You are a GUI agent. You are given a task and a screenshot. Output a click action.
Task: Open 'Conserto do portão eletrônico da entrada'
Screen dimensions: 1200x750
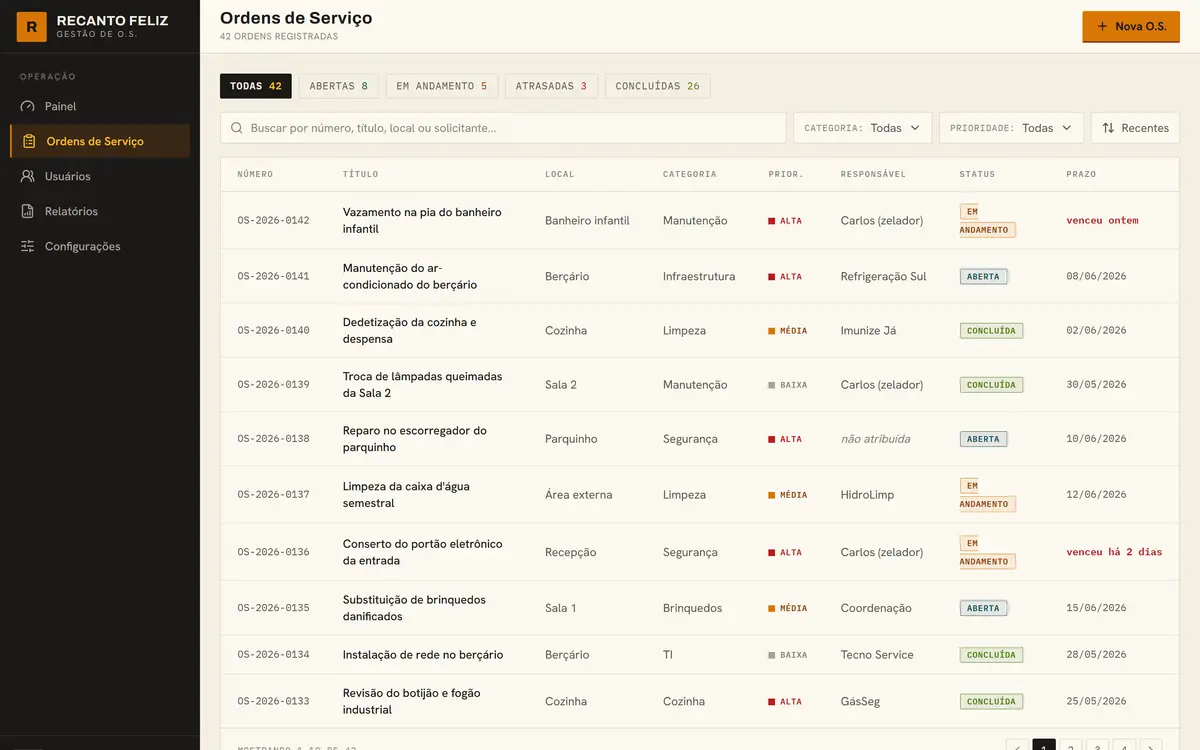423,552
